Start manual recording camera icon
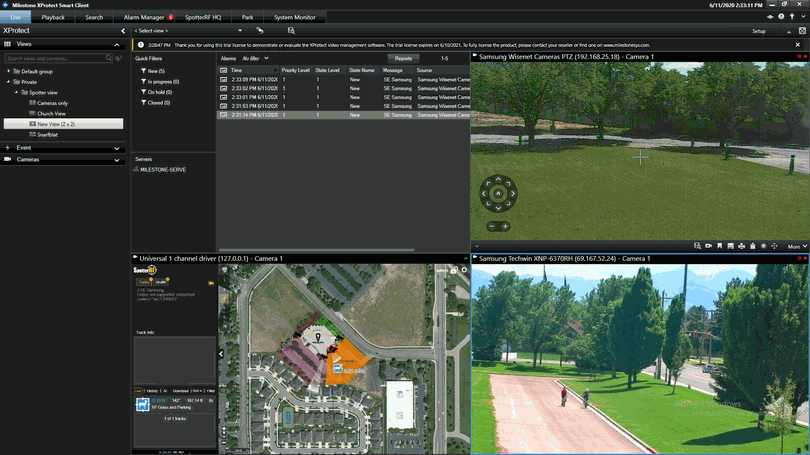The width and height of the screenshot is (810, 455). coord(709,246)
